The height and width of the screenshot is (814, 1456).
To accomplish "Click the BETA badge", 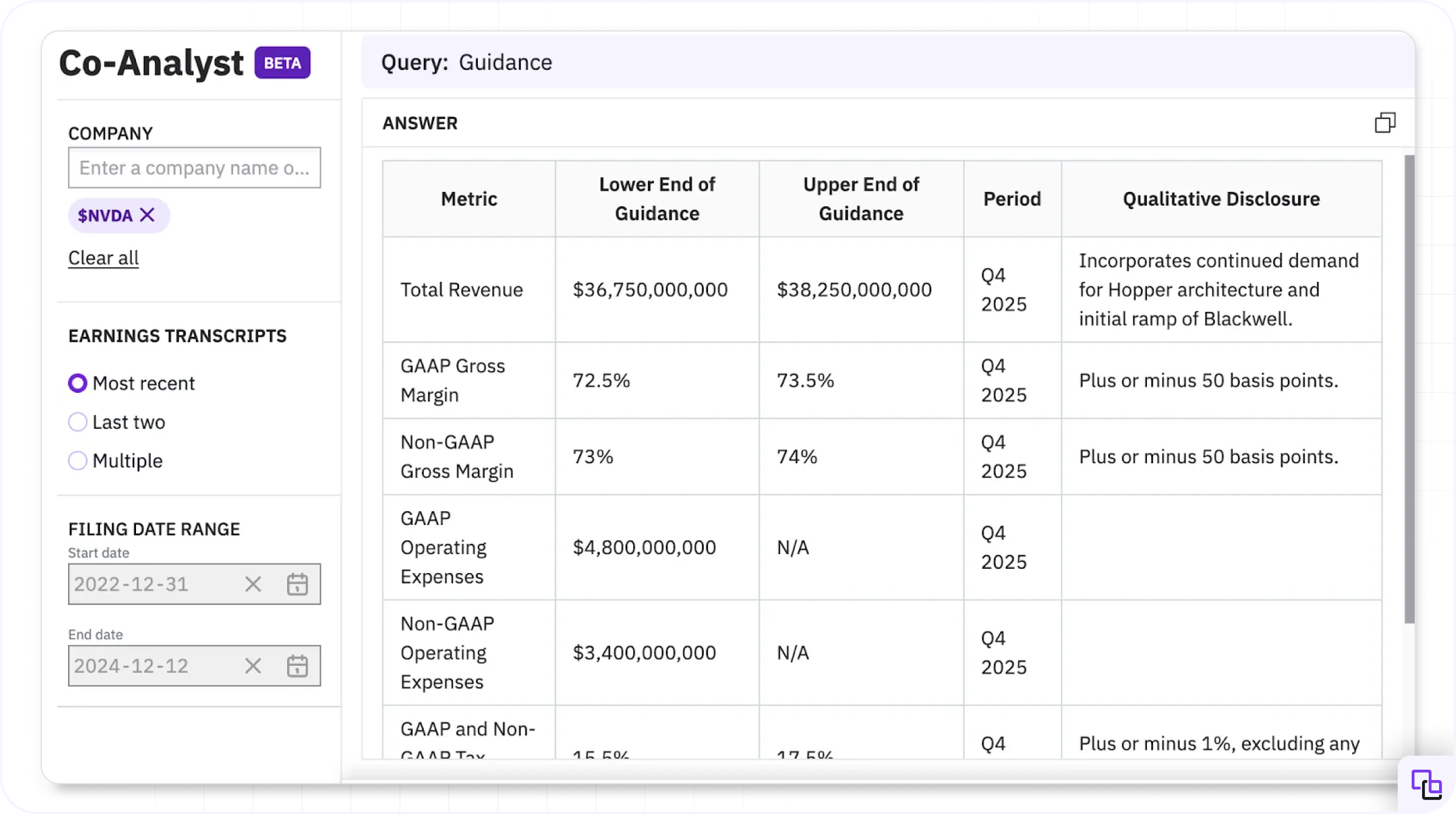I will click(x=282, y=63).
